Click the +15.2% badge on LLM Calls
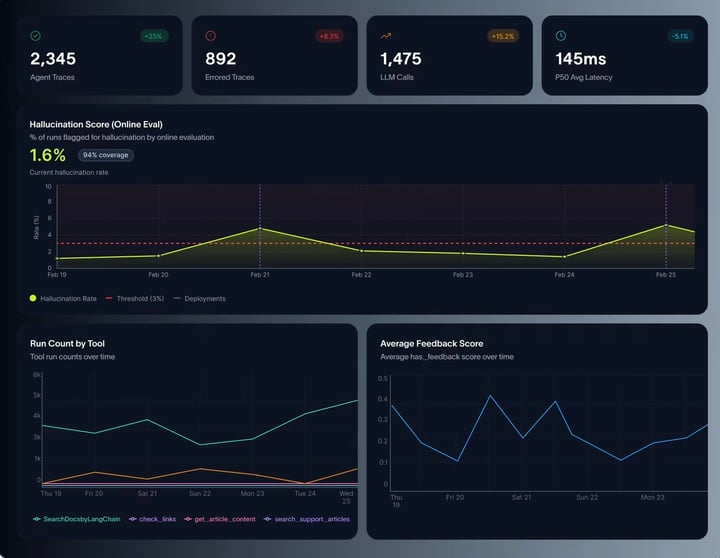The height and width of the screenshot is (558, 720). pos(503,36)
